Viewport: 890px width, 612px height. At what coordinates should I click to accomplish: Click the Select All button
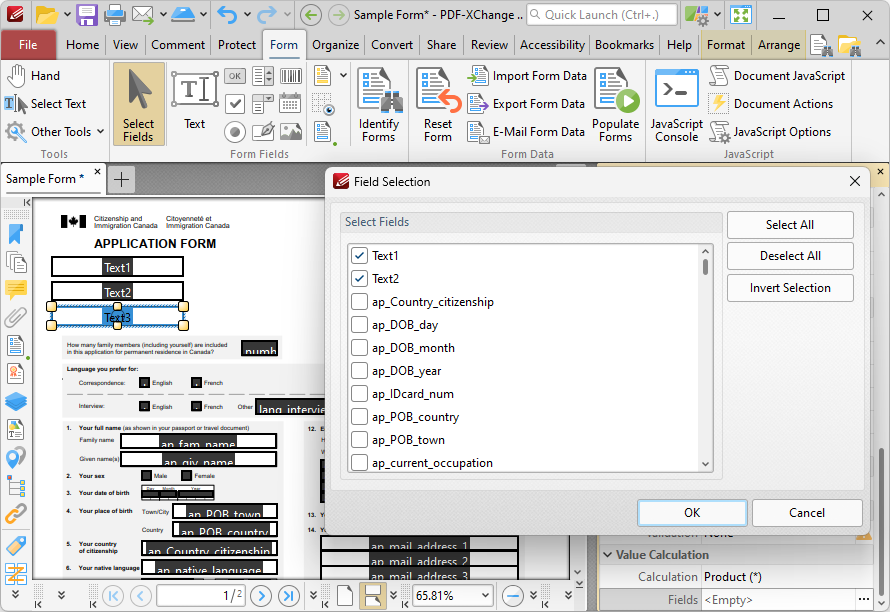[789, 225]
